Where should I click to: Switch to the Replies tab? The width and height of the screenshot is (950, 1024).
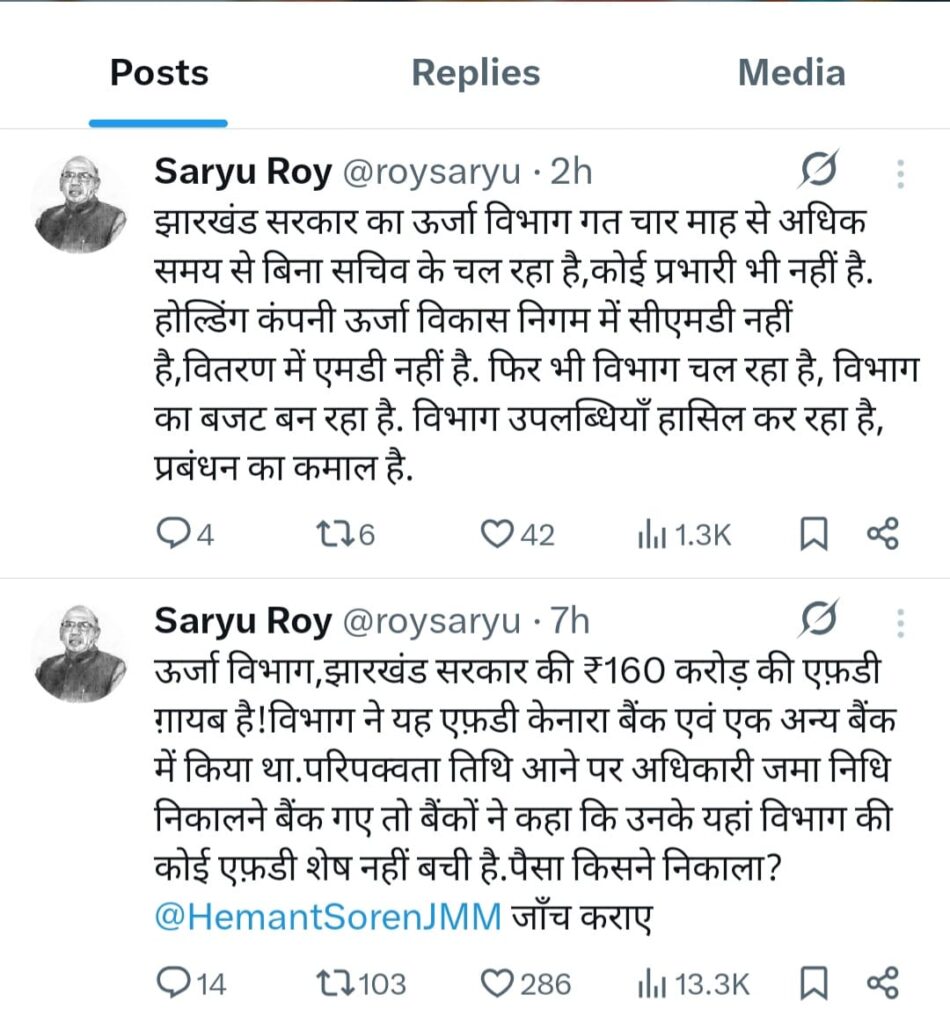pos(475,73)
